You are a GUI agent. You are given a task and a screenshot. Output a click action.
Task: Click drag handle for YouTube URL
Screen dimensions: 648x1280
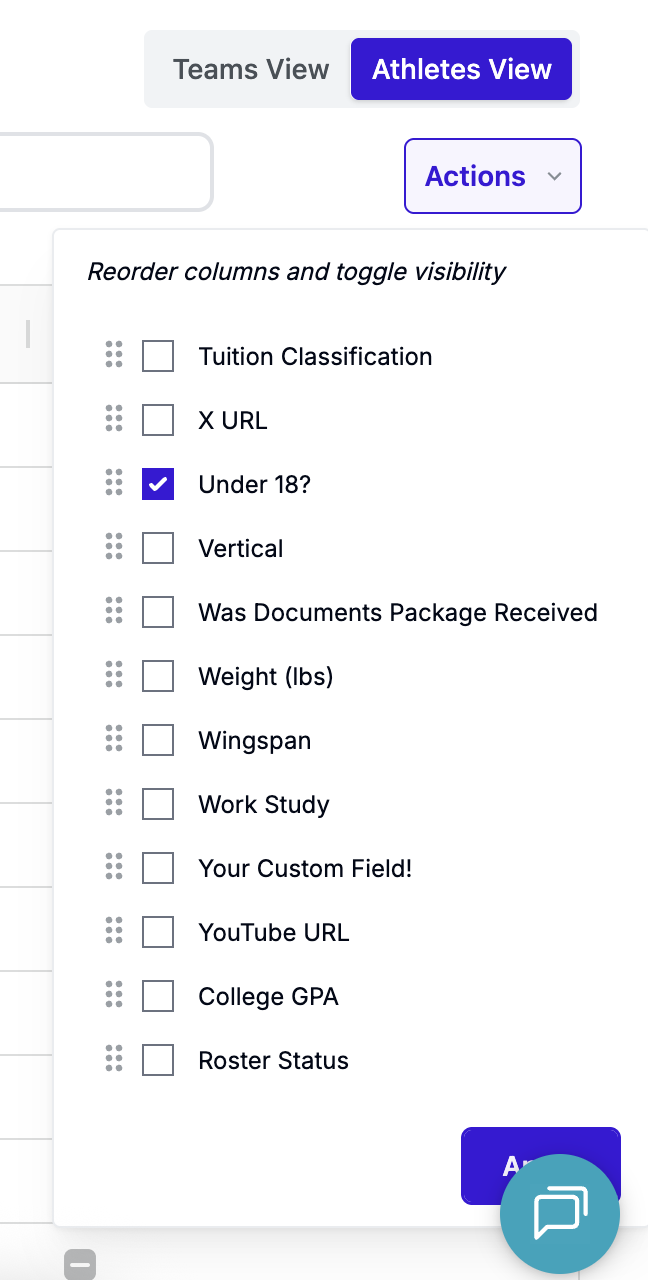click(x=114, y=931)
